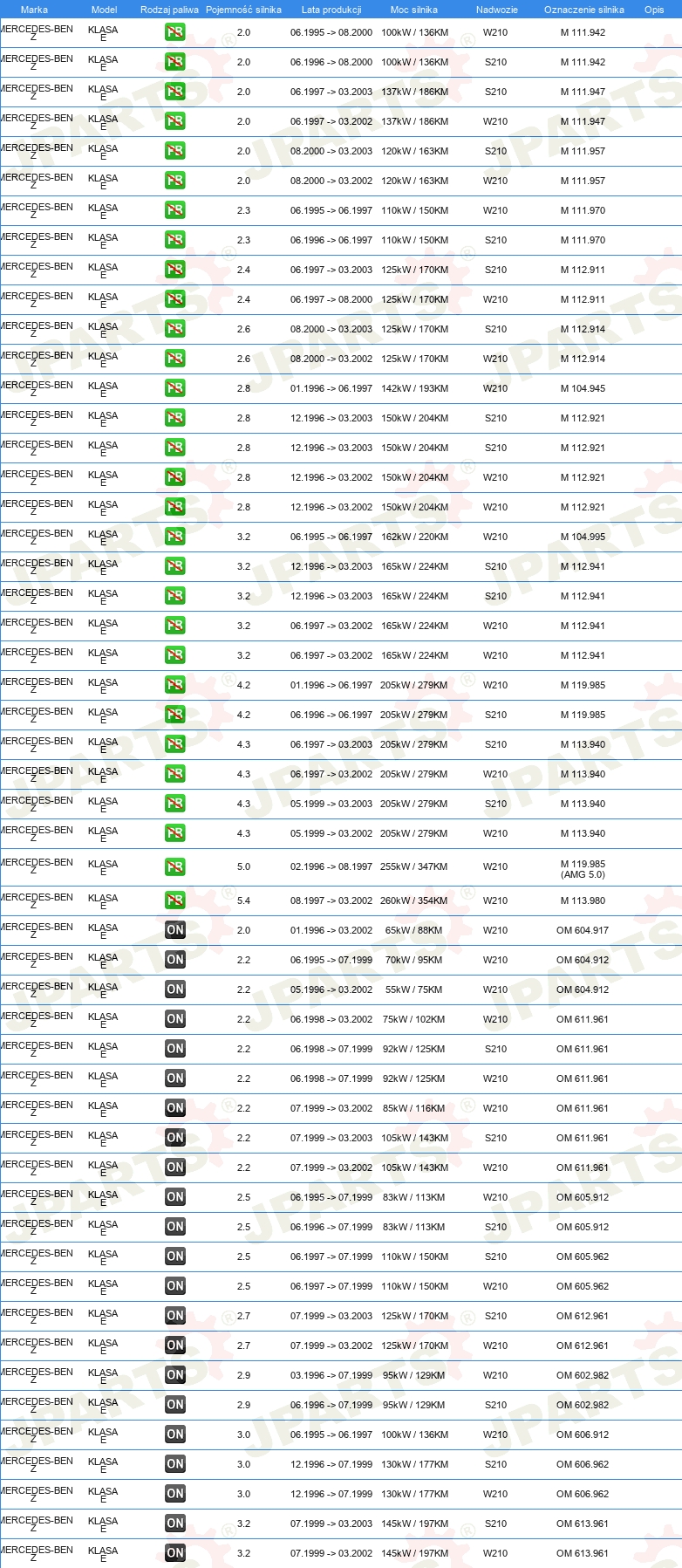
Task: Click petrol icon in M 104.945 row
Action: pyautogui.click(x=175, y=389)
